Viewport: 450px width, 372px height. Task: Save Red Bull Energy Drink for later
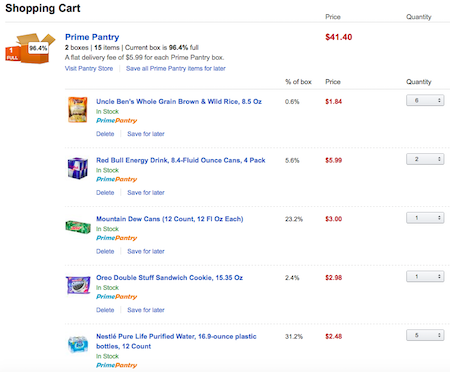[x=146, y=192]
